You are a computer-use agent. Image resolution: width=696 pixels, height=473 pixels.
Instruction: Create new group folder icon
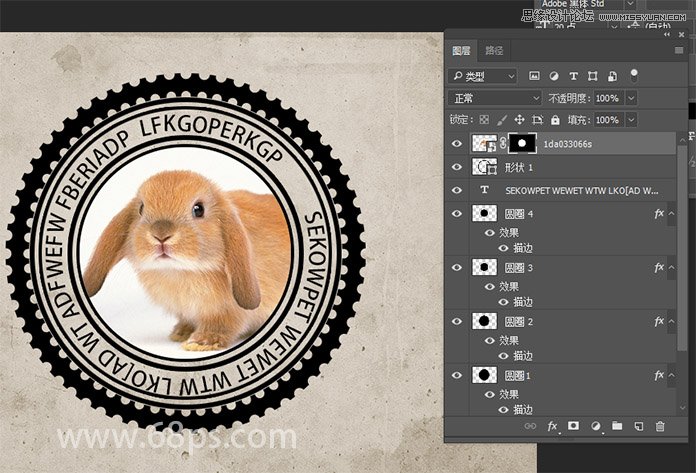[617, 426]
